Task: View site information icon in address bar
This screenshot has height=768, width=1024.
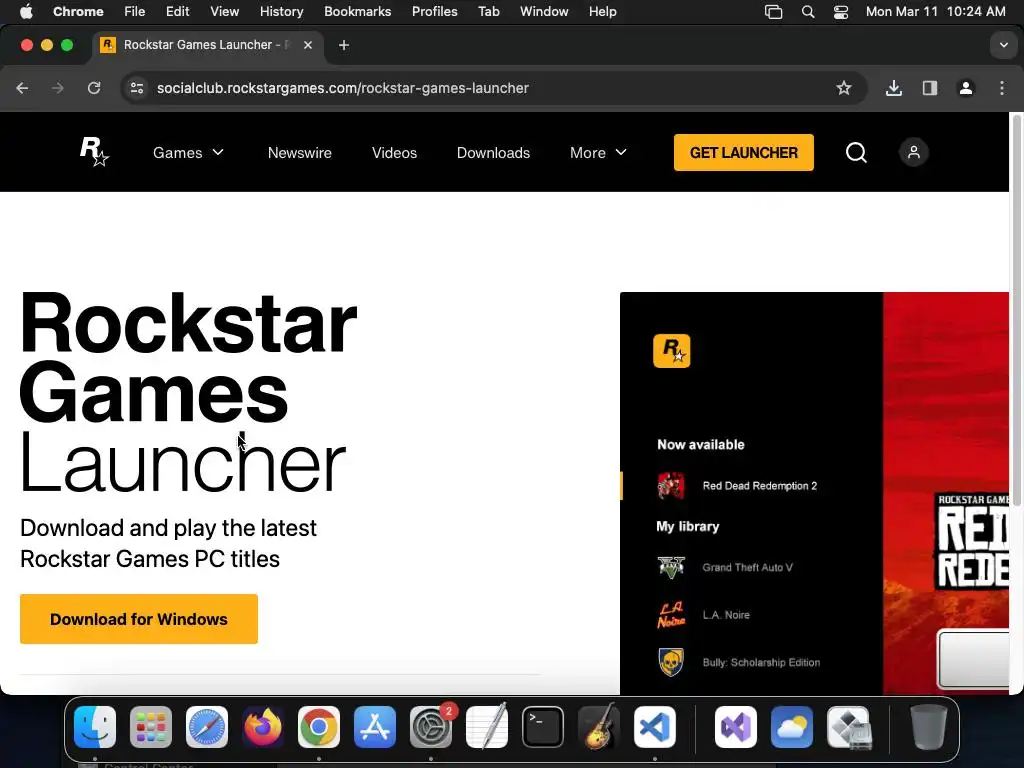Action: (x=136, y=88)
